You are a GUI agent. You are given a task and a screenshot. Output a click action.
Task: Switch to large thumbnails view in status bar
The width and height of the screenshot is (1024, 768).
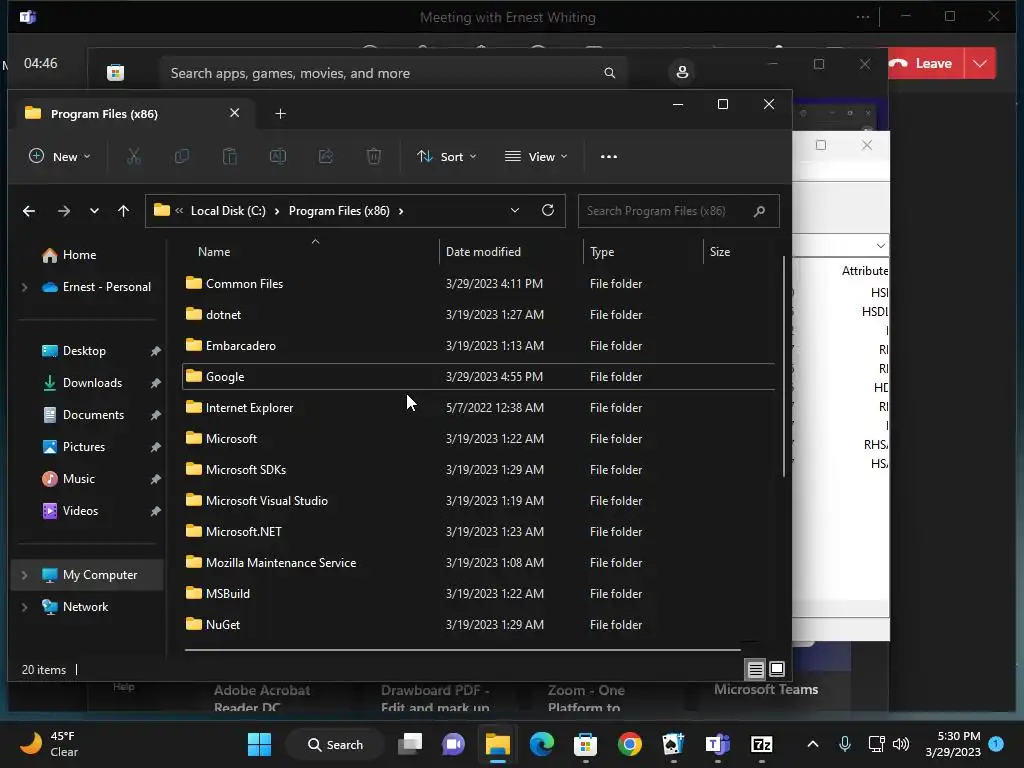pos(776,669)
